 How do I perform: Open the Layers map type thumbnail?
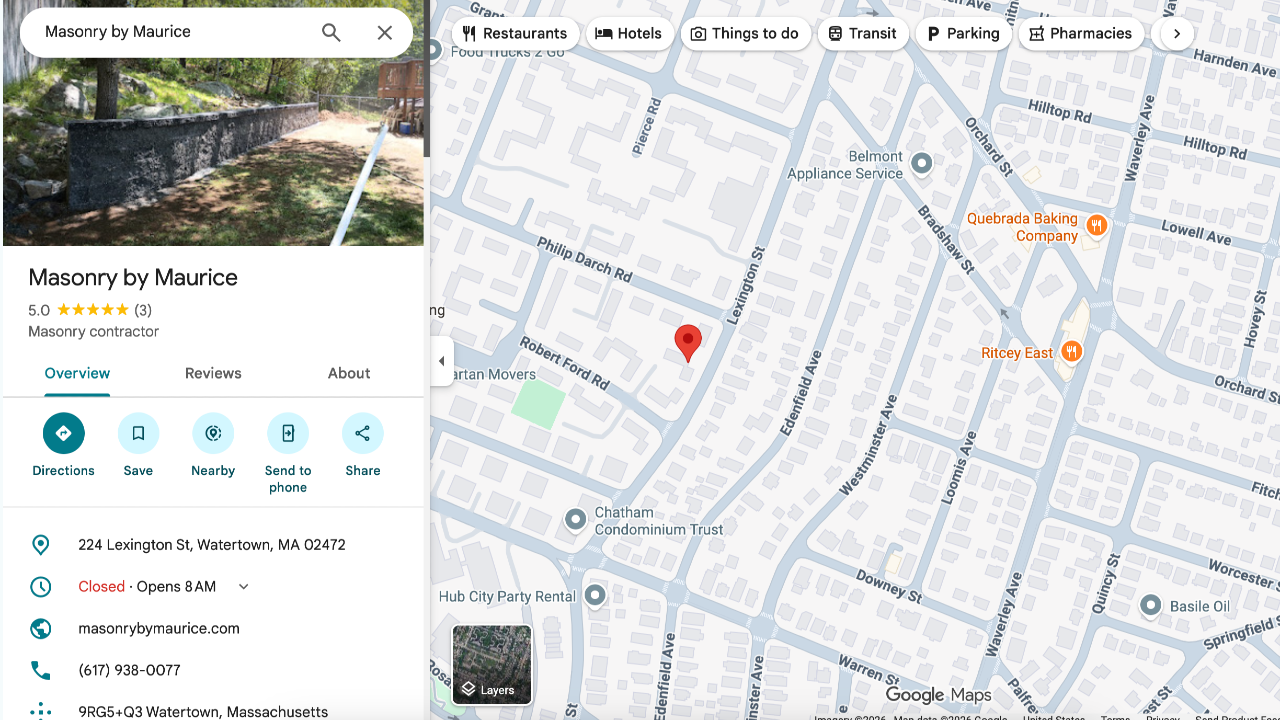click(492, 665)
